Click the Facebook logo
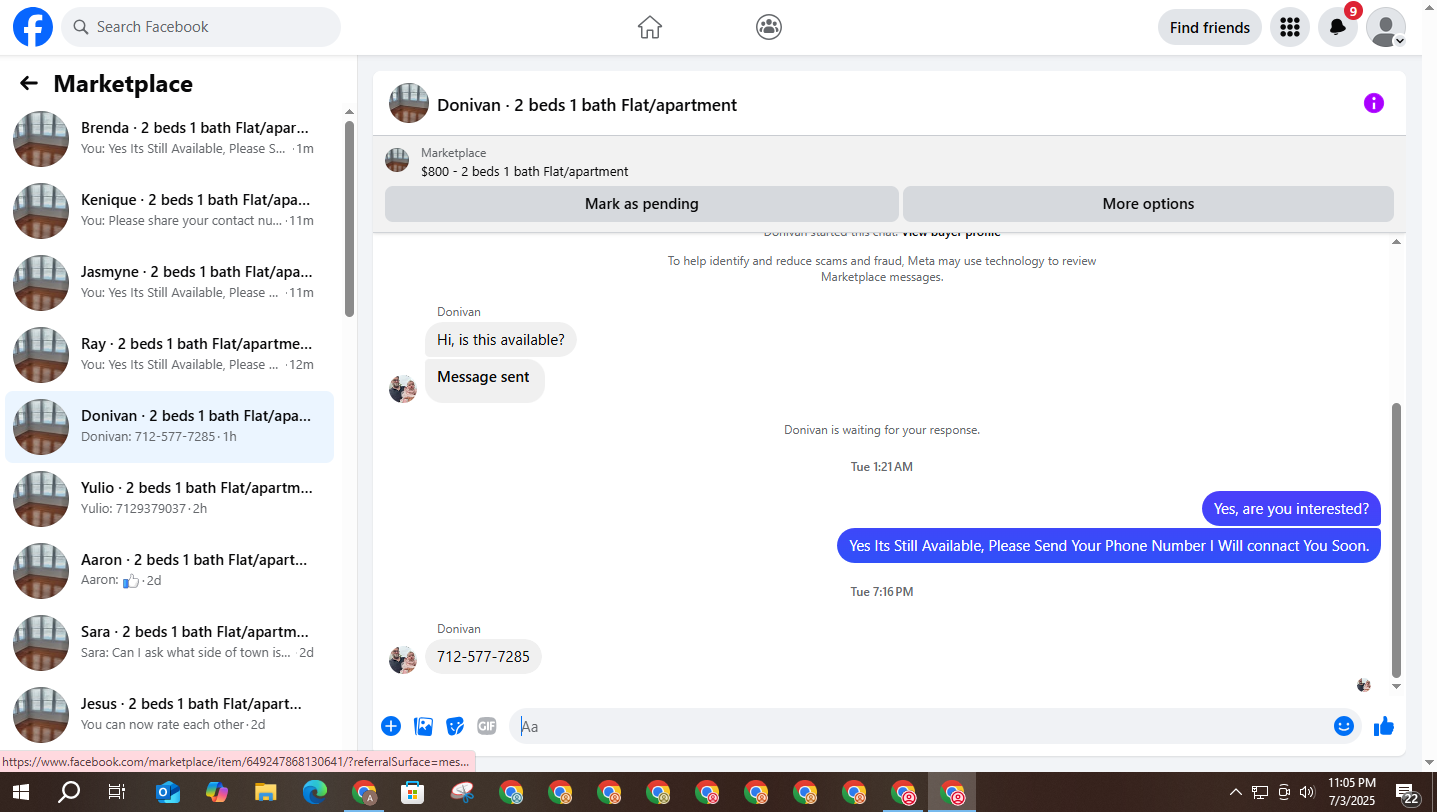Screen dimensions: 1437x812 click(33, 27)
